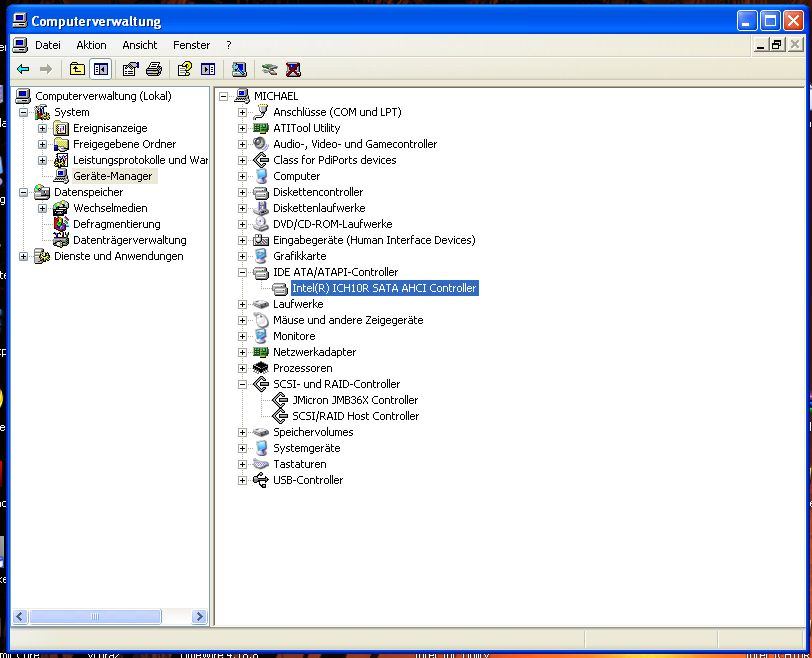812x658 pixels.
Task: Select Intel(R) ICH10R SATA AHCI Controller
Action: point(384,288)
